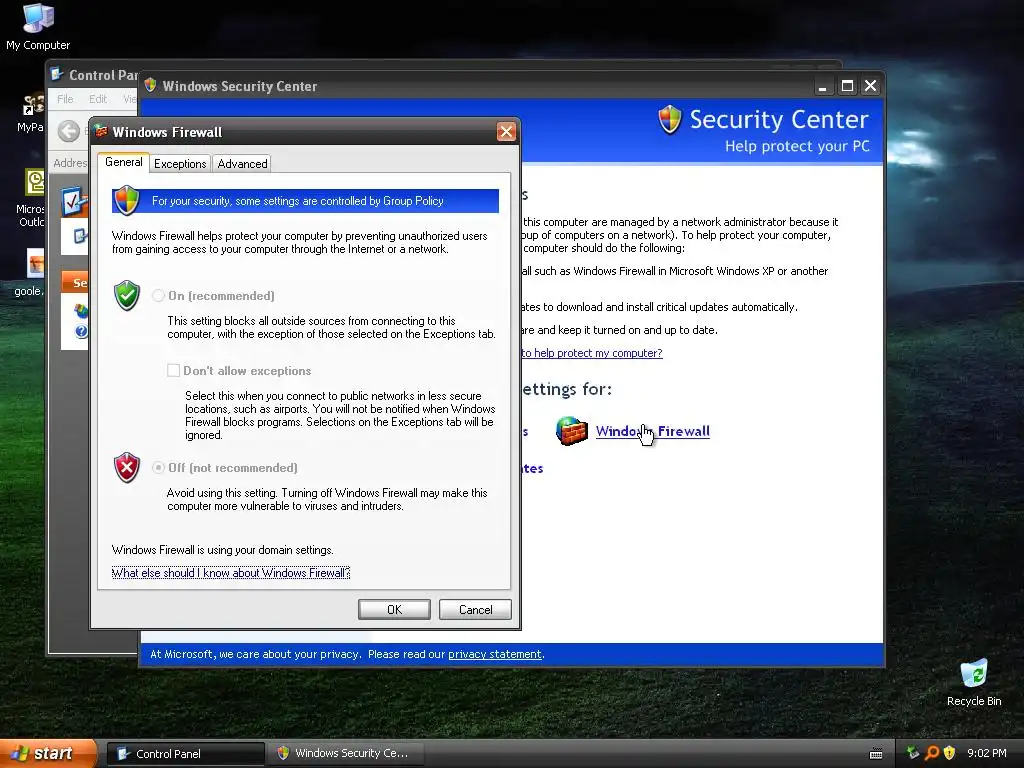Viewport: 1024px width, 768px height.
Task: Open the Start menu
Action: (x=49, y=754)
